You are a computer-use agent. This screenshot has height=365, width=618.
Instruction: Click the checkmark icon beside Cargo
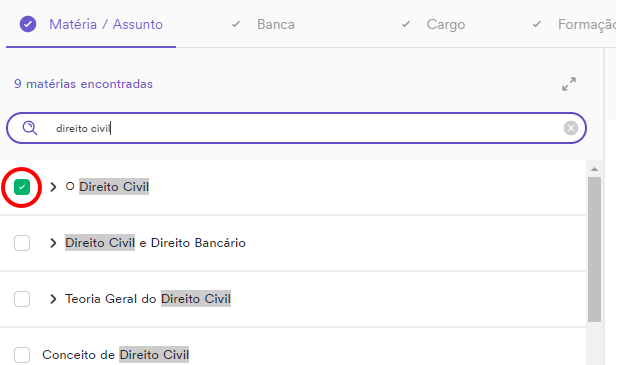(x=406, y=24)
